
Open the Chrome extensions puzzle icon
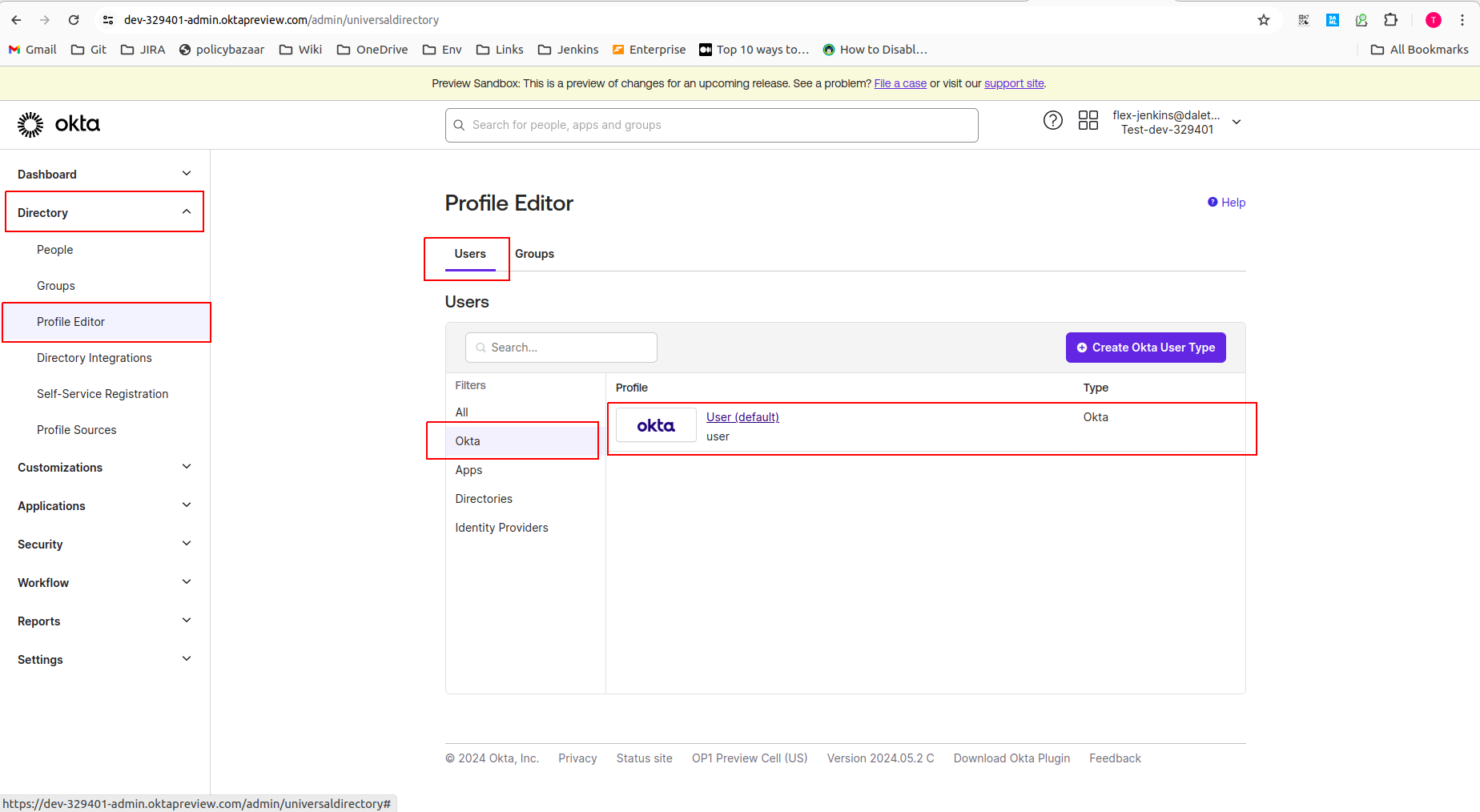[1392, 20]
